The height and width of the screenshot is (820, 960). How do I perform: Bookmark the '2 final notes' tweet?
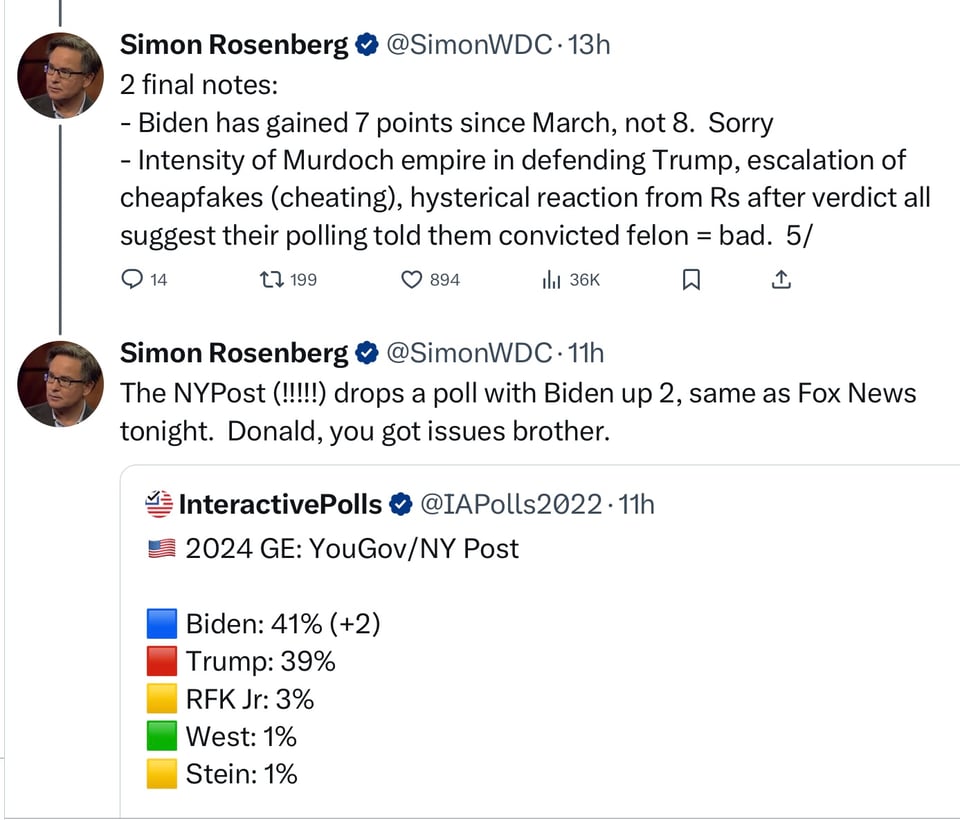pyautogui.click(x=690, y=280)
